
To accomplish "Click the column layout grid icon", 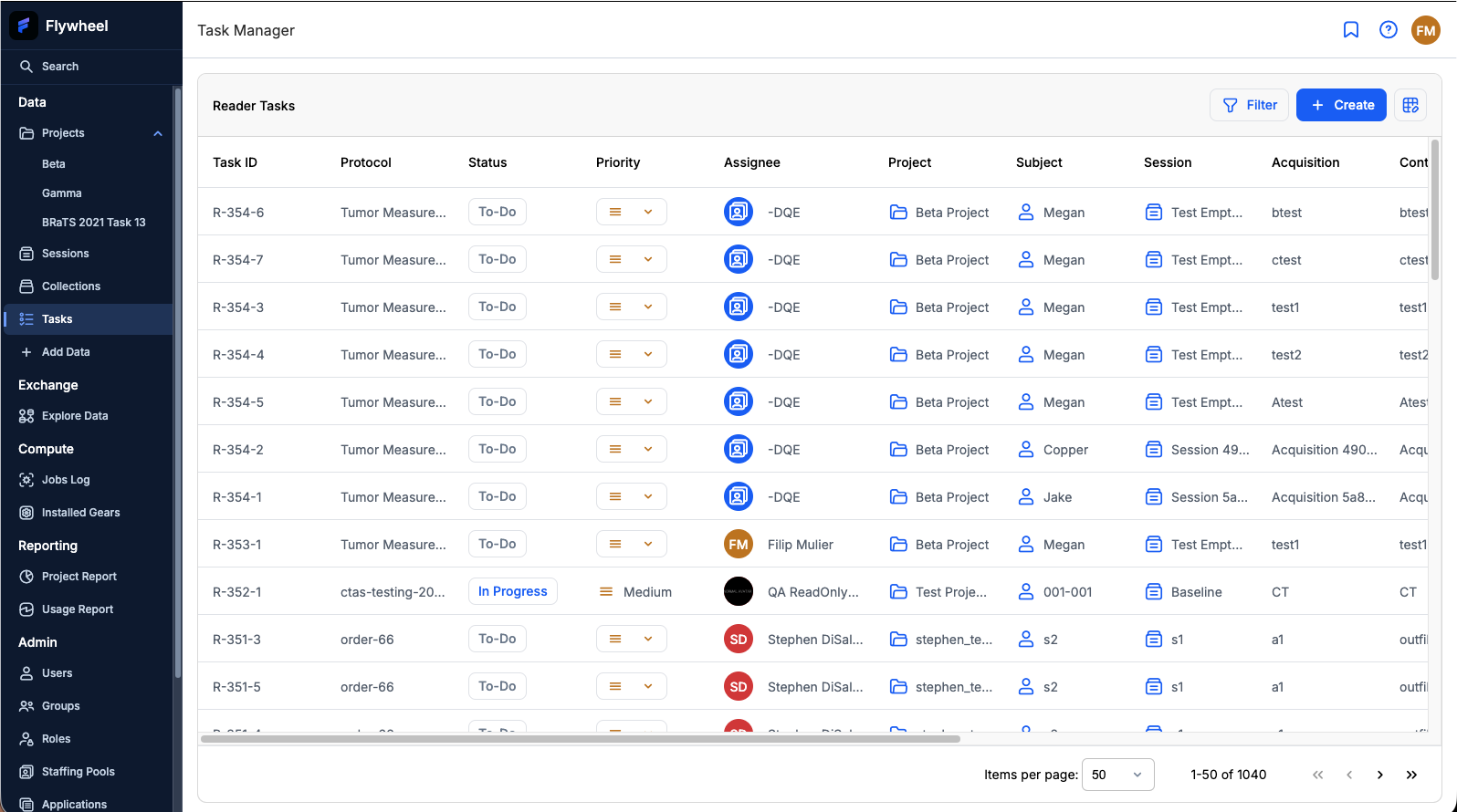I will pos(1410,105).
